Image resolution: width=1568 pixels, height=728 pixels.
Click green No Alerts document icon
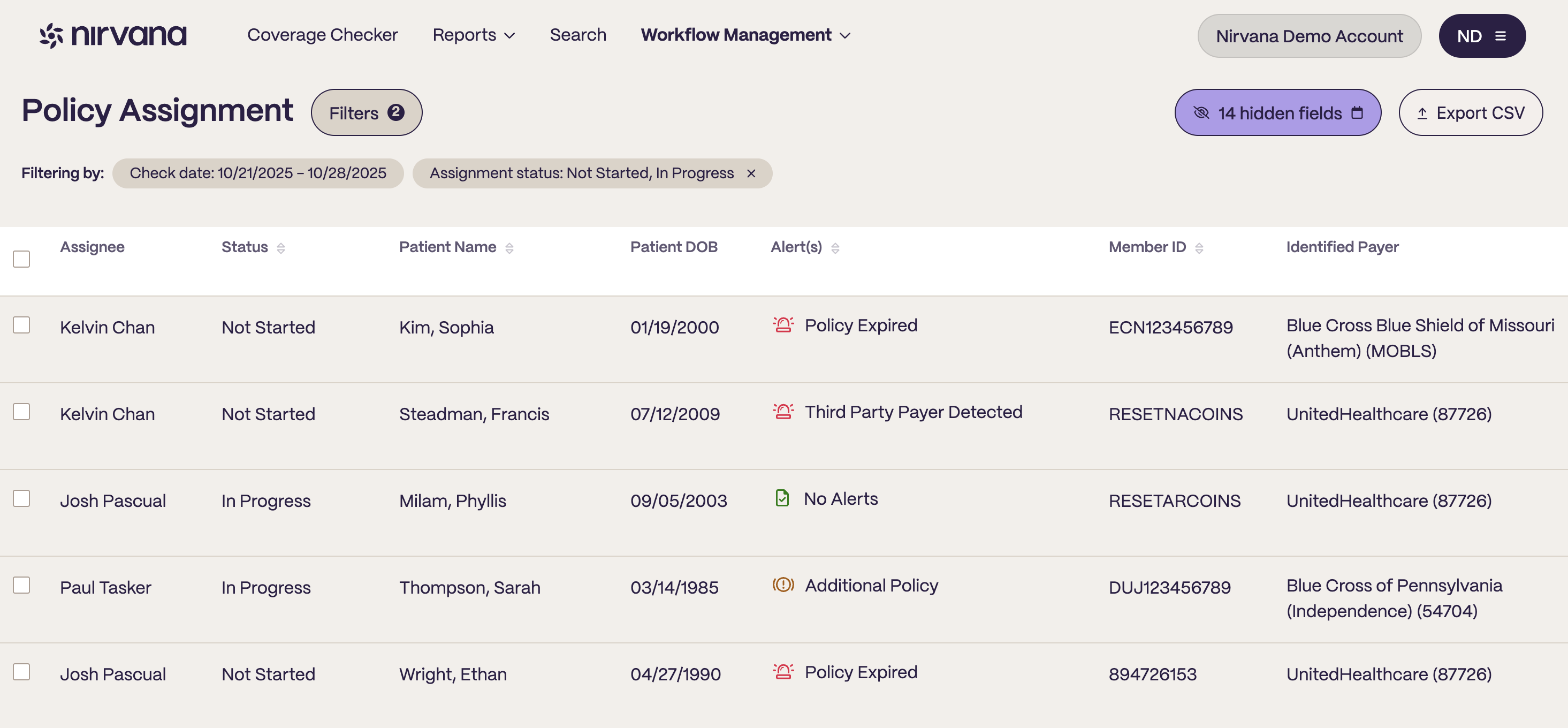(x=782, y=498)
